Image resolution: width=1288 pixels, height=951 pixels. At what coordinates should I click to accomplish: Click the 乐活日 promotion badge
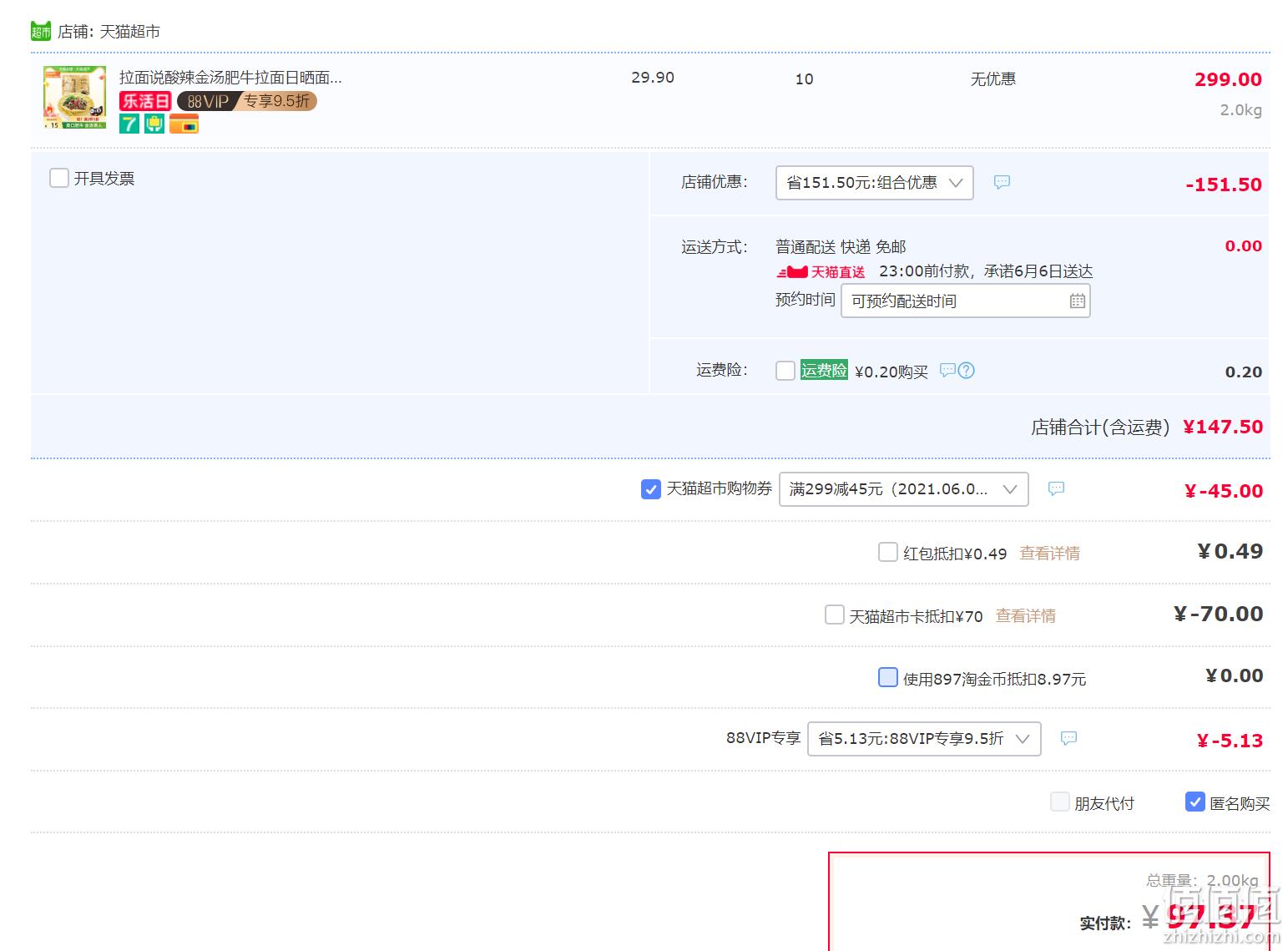145,101
